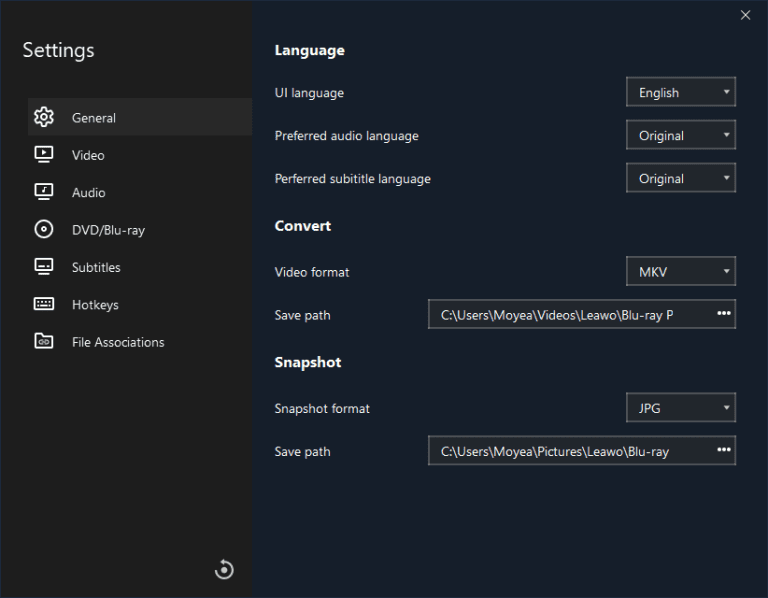Select the File Associations label
The width and height of the screenshot is (768, 598).
(x=118, y=342)
